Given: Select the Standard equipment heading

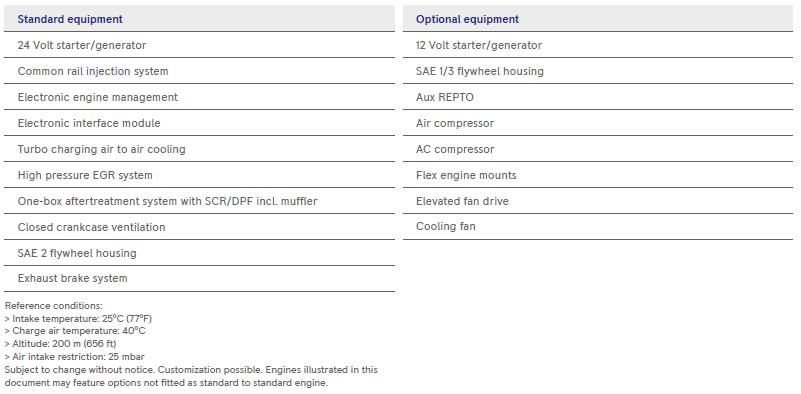Looking at the screenshot, I should (70, 19).
